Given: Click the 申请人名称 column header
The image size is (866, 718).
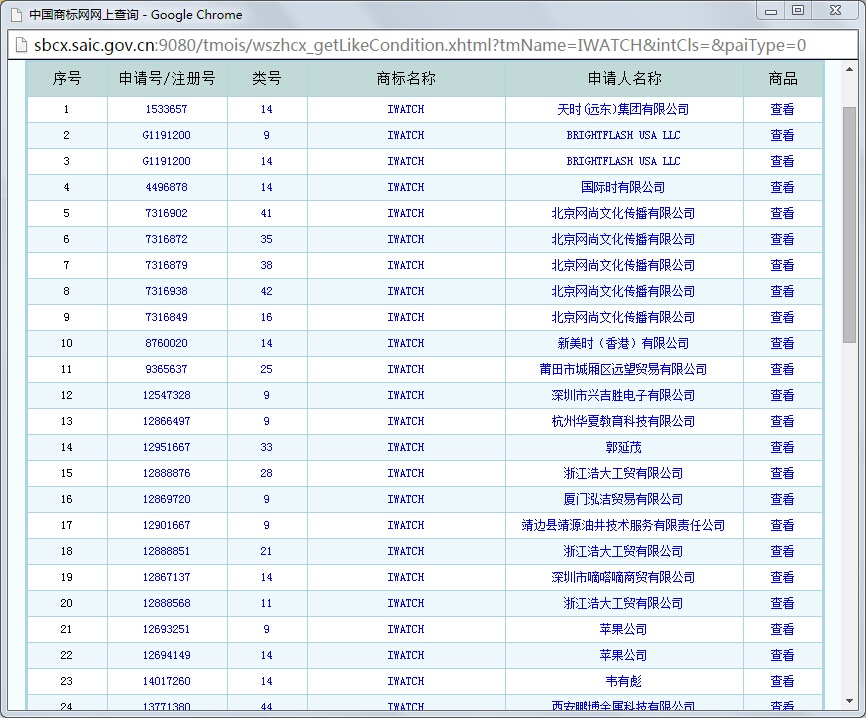Looking at the screenshot, I should coord(624,78).
